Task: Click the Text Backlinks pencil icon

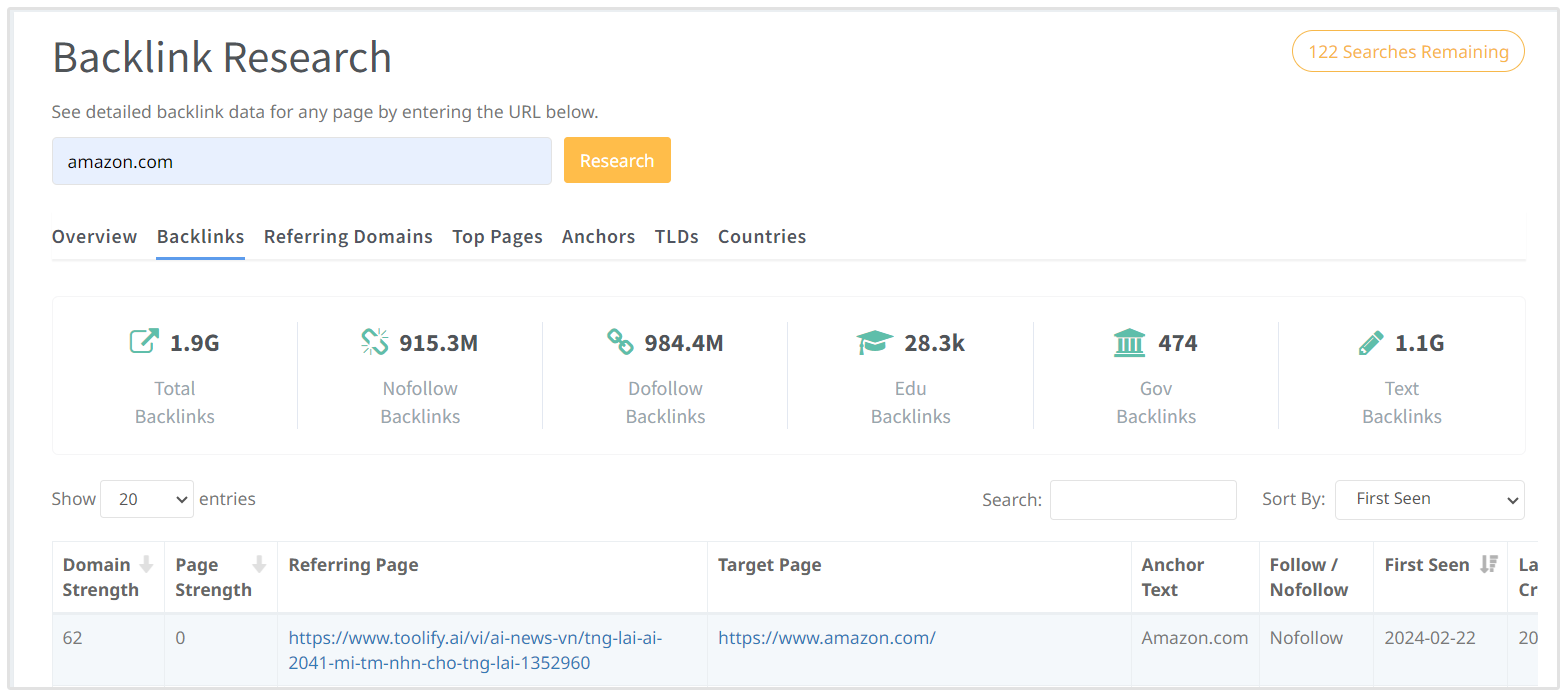Action: point(1370,343)
